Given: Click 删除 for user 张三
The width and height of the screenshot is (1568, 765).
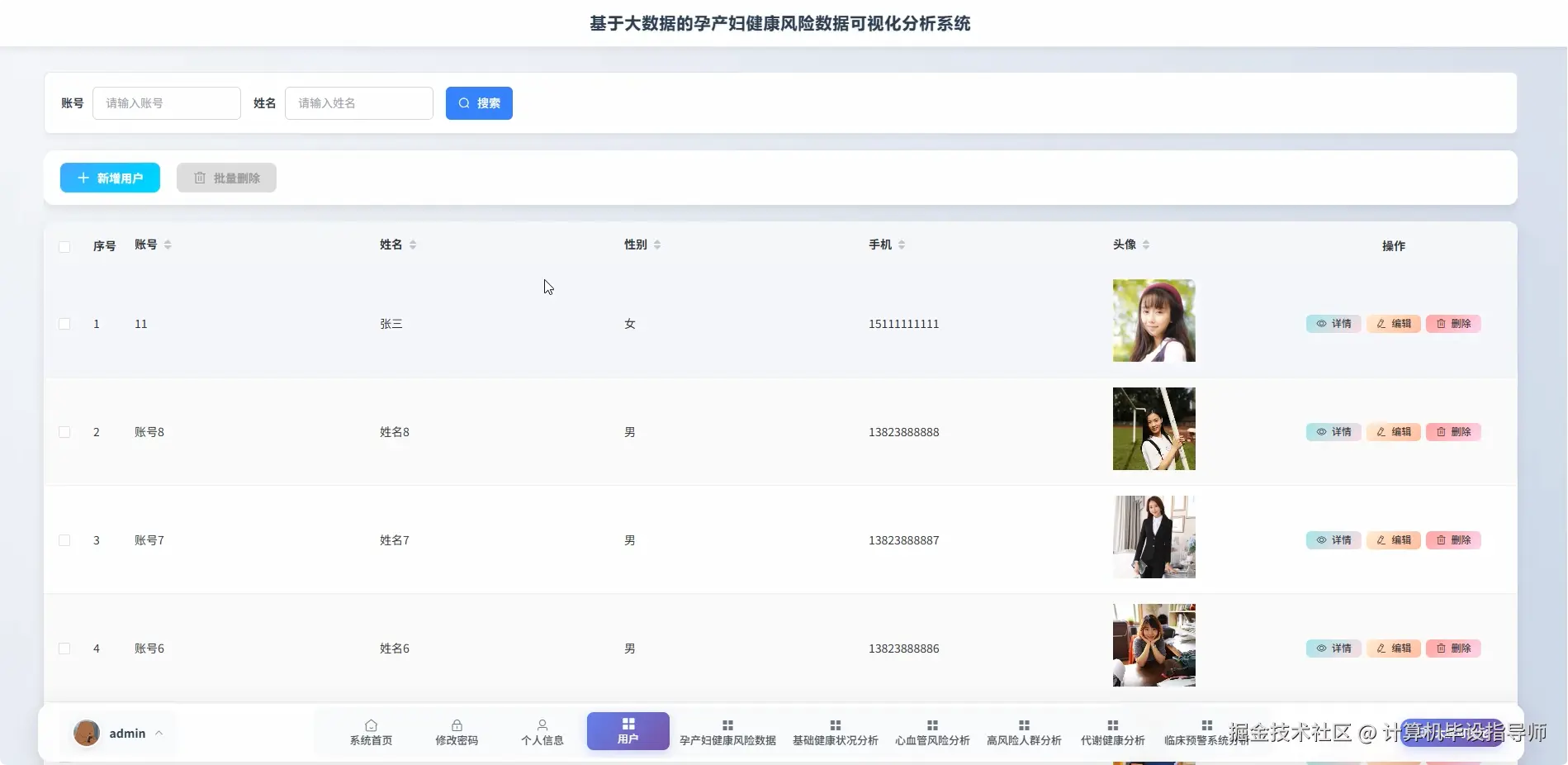Looking at the screenshot, I should (x=1453, y=324).
